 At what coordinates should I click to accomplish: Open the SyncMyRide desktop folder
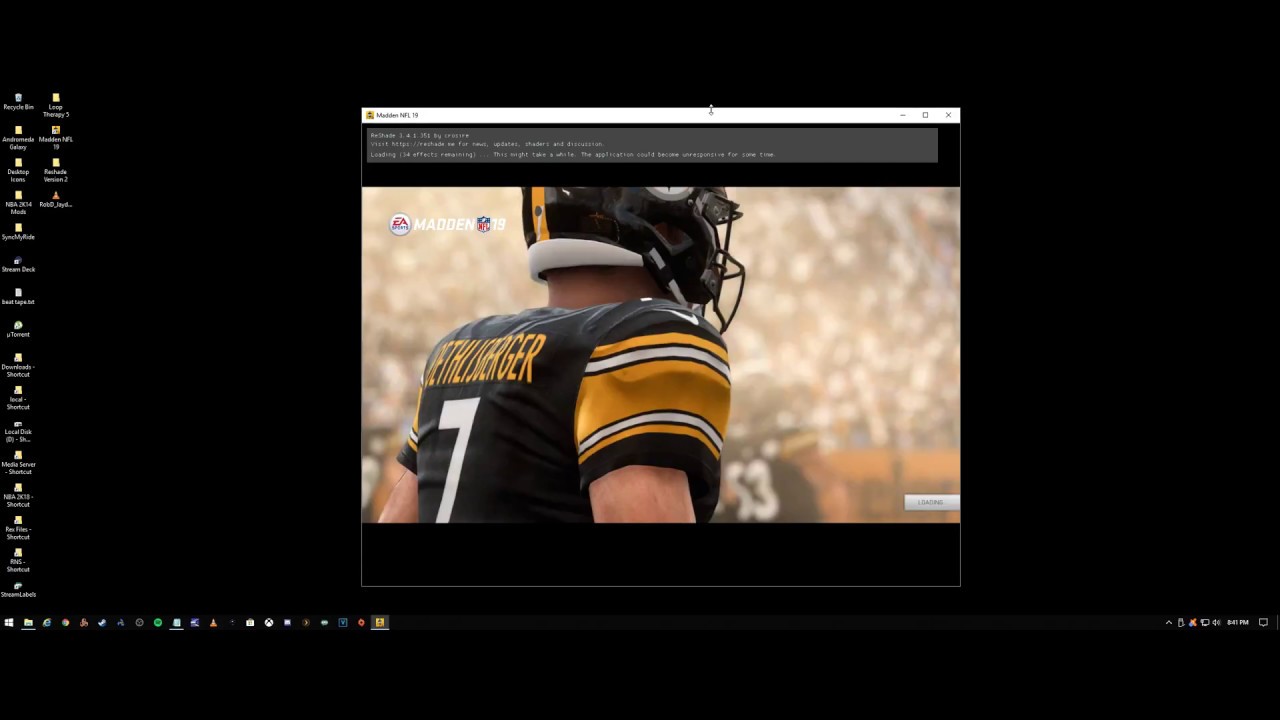[18, 232]
